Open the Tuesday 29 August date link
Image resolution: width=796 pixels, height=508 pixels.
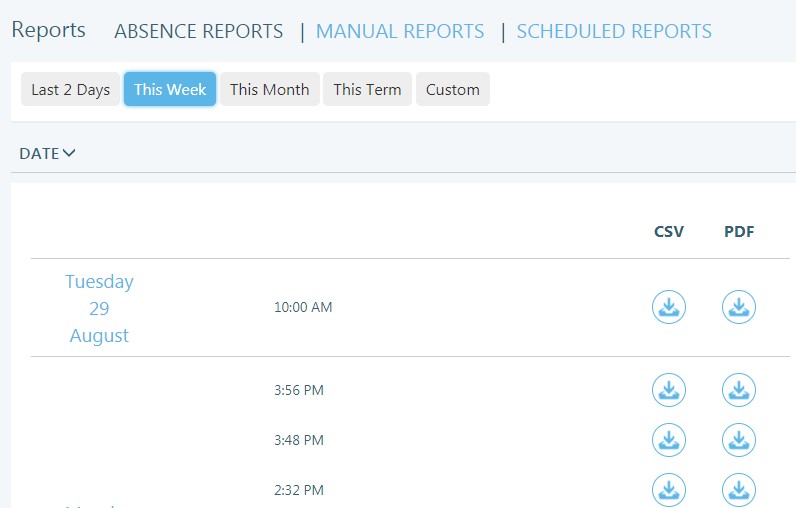(99, 308)
